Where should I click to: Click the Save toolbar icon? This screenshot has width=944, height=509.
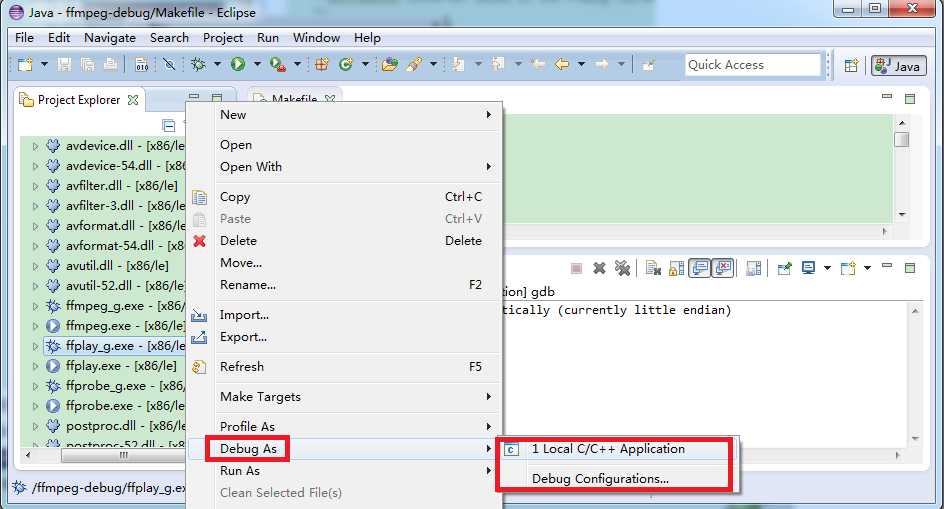coord(64,64)
